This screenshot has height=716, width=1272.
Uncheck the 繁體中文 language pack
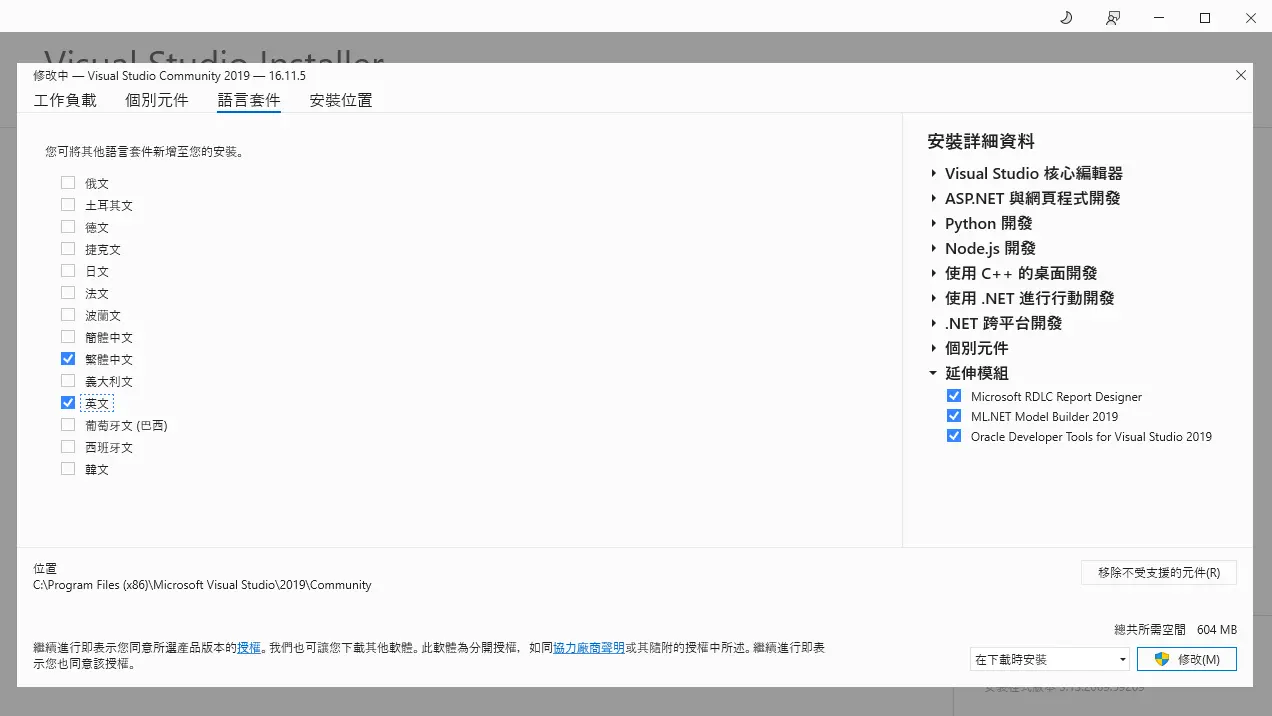(x=68, y=359)
